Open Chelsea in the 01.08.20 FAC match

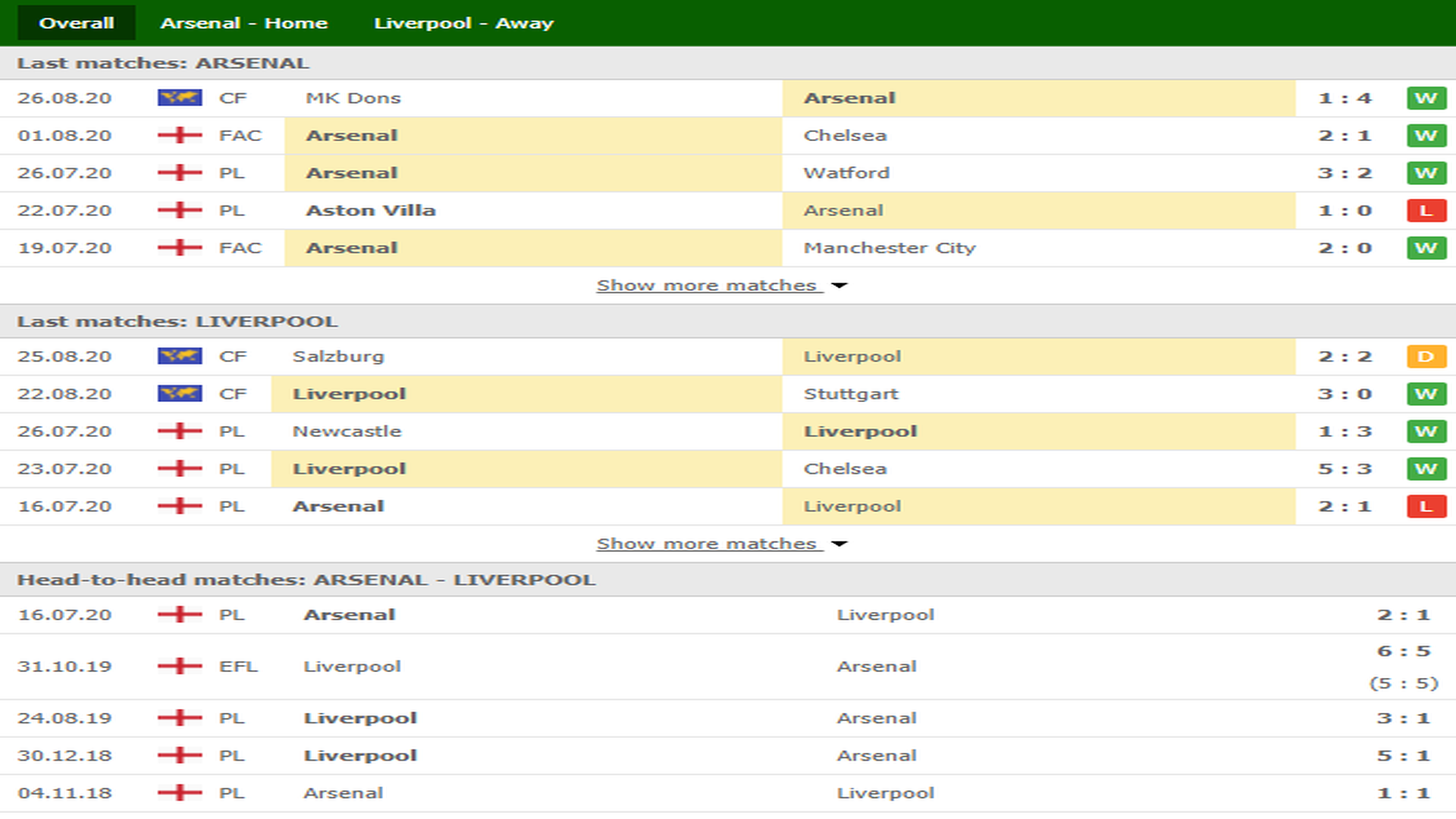click(x=845, y=136)
